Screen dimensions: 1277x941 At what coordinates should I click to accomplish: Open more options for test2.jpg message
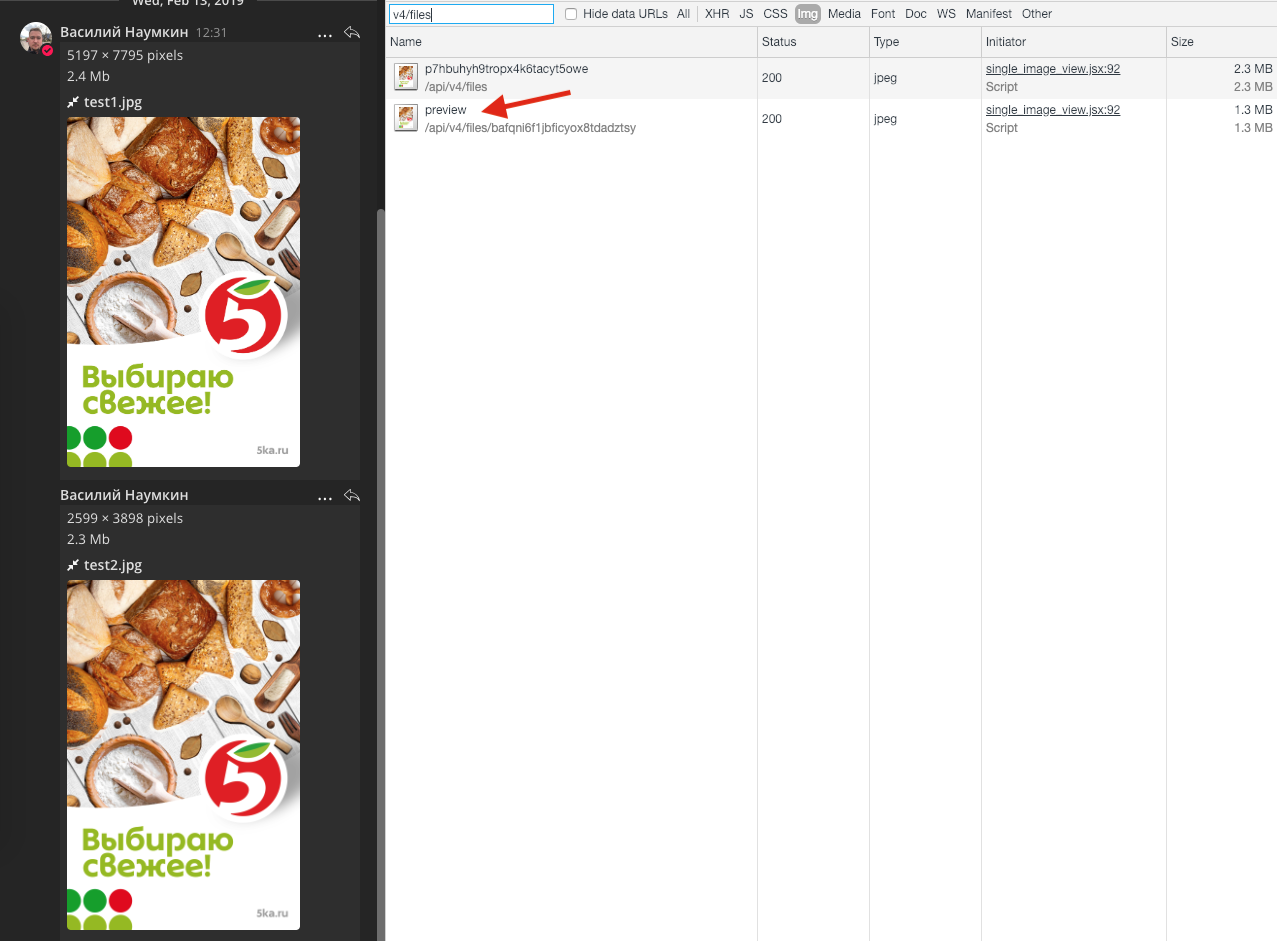click(325, 497)
